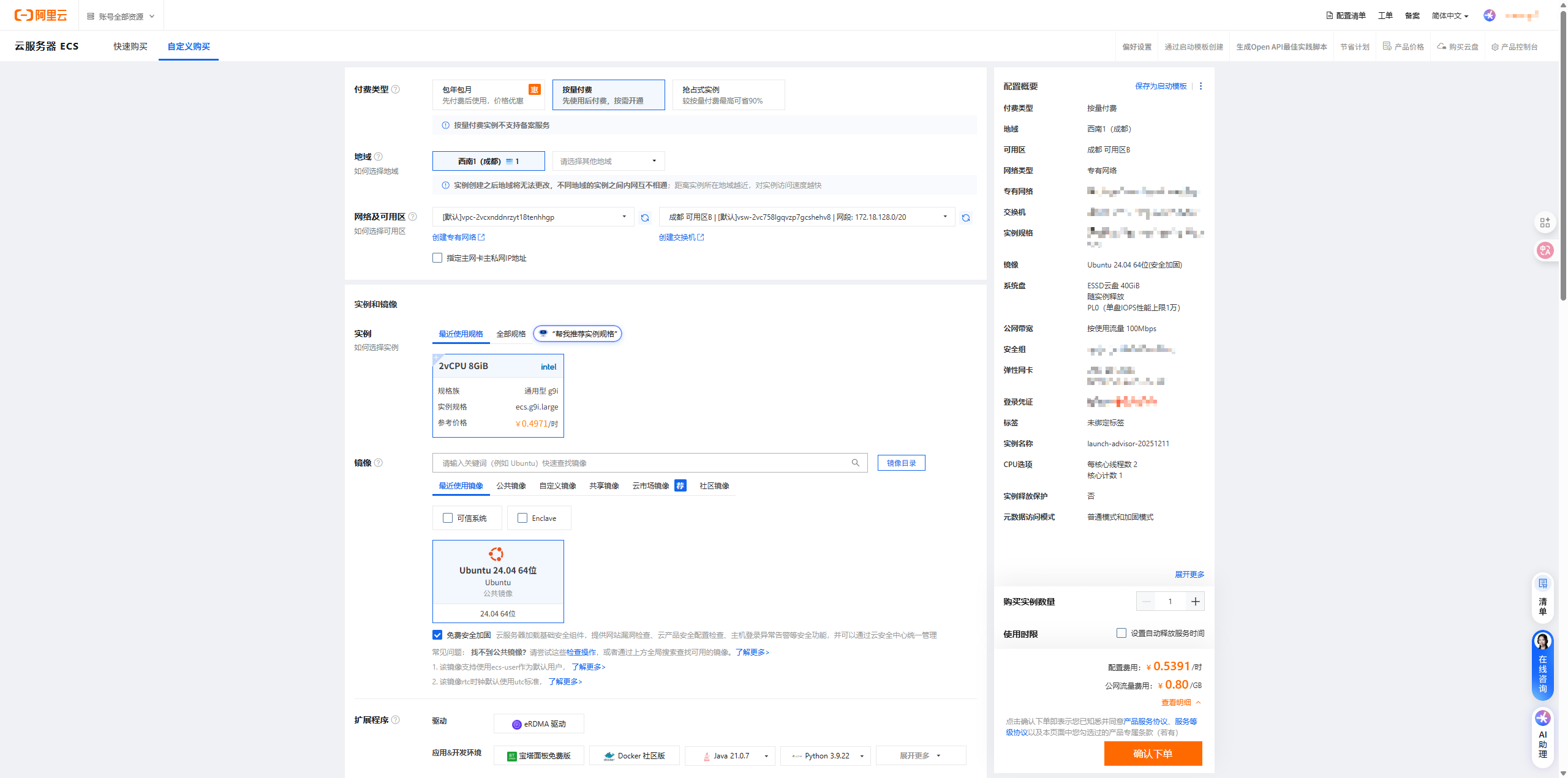This screenshot has width=1568, height=778.
Task: Click the 付费类型 help question-mark icon
Action: click(x=396, y=89)
